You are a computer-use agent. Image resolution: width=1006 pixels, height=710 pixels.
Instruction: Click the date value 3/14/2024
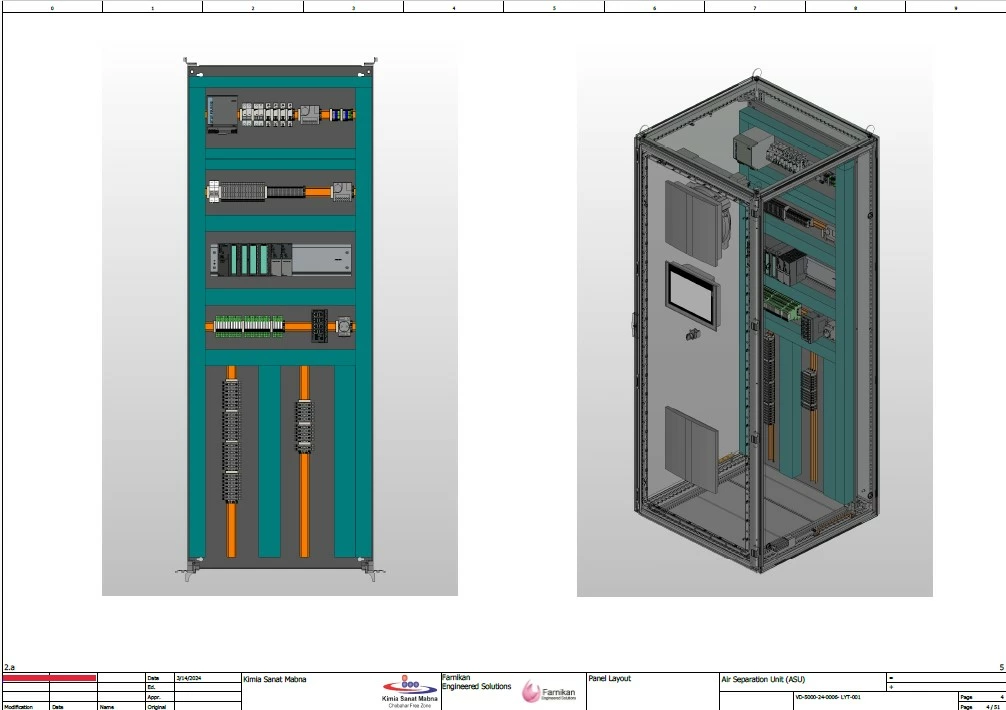pos(189,678)
